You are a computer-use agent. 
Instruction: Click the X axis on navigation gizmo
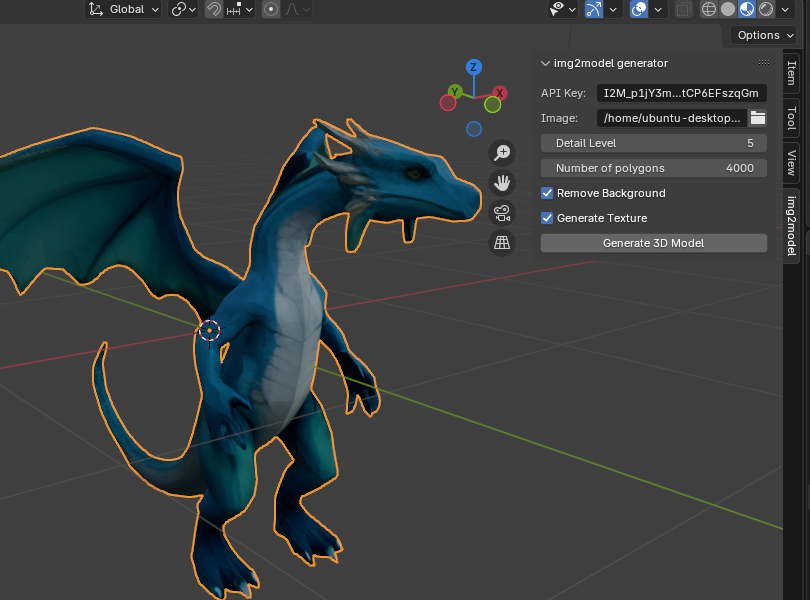(x=500, y=94)
